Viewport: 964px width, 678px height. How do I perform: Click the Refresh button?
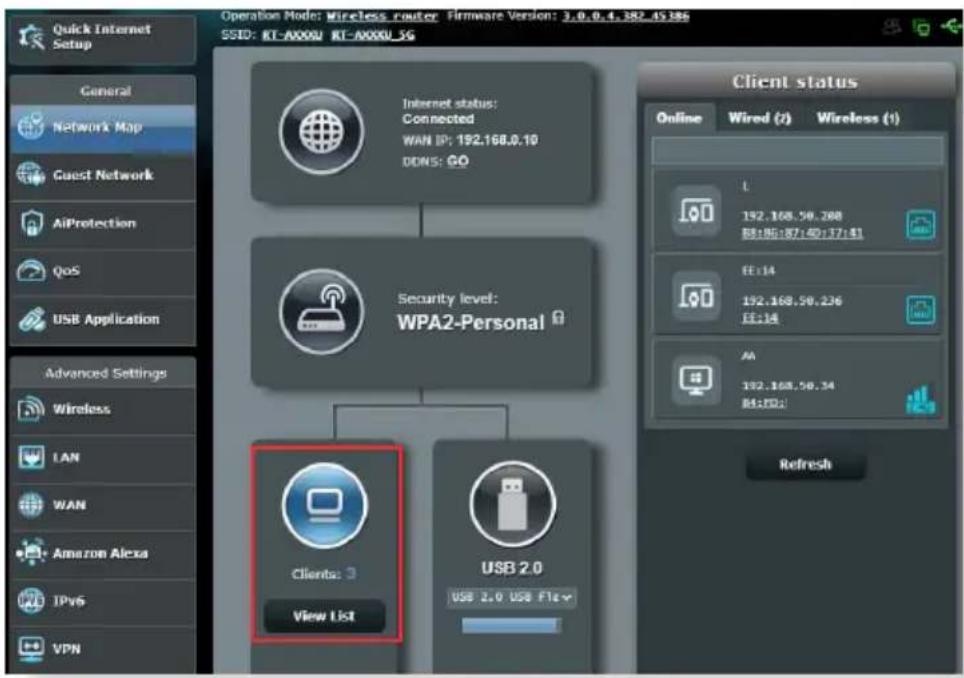point(805,464)
